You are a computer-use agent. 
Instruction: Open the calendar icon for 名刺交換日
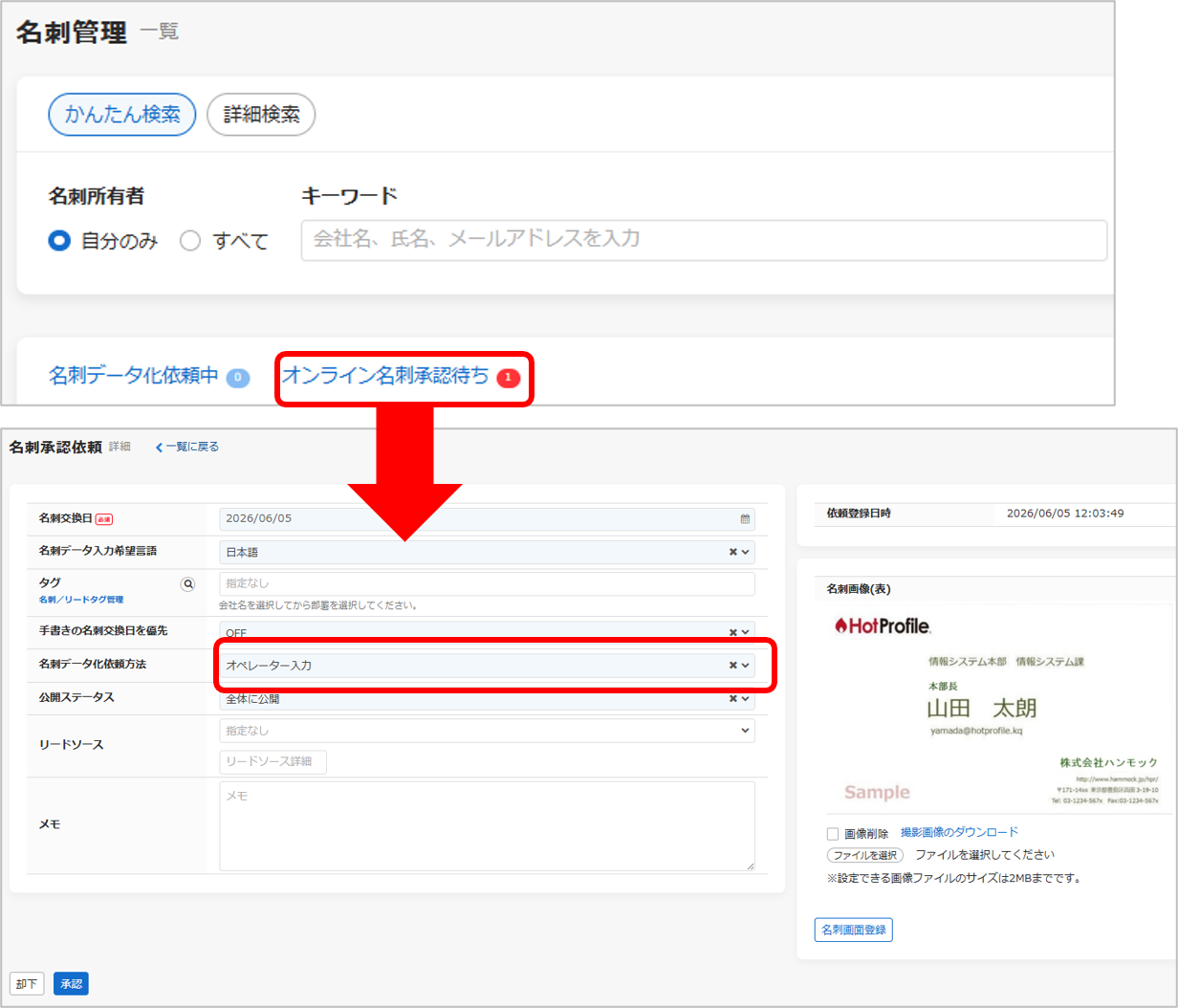tap(745, 519)
